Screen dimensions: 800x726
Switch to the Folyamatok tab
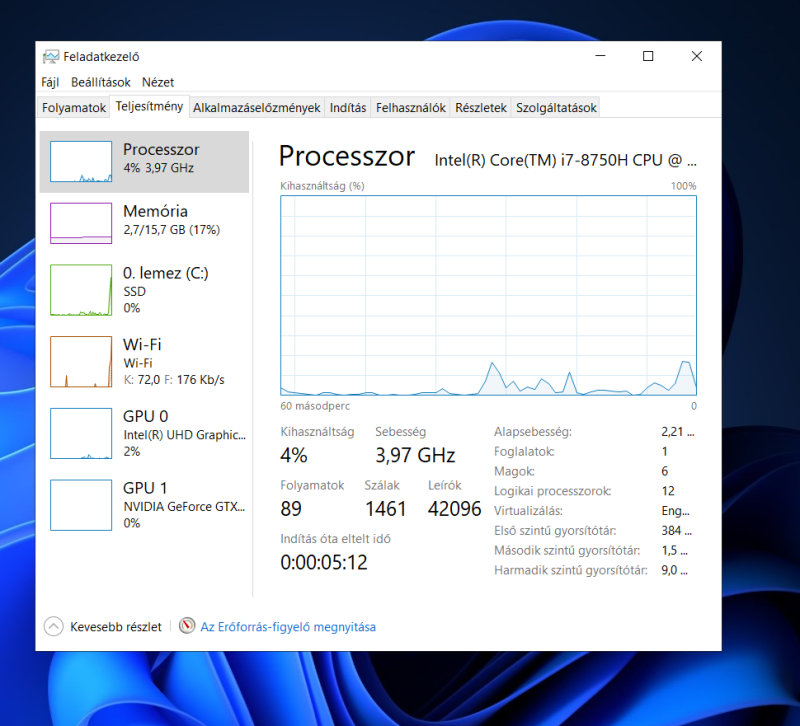(x=73, y=108)
